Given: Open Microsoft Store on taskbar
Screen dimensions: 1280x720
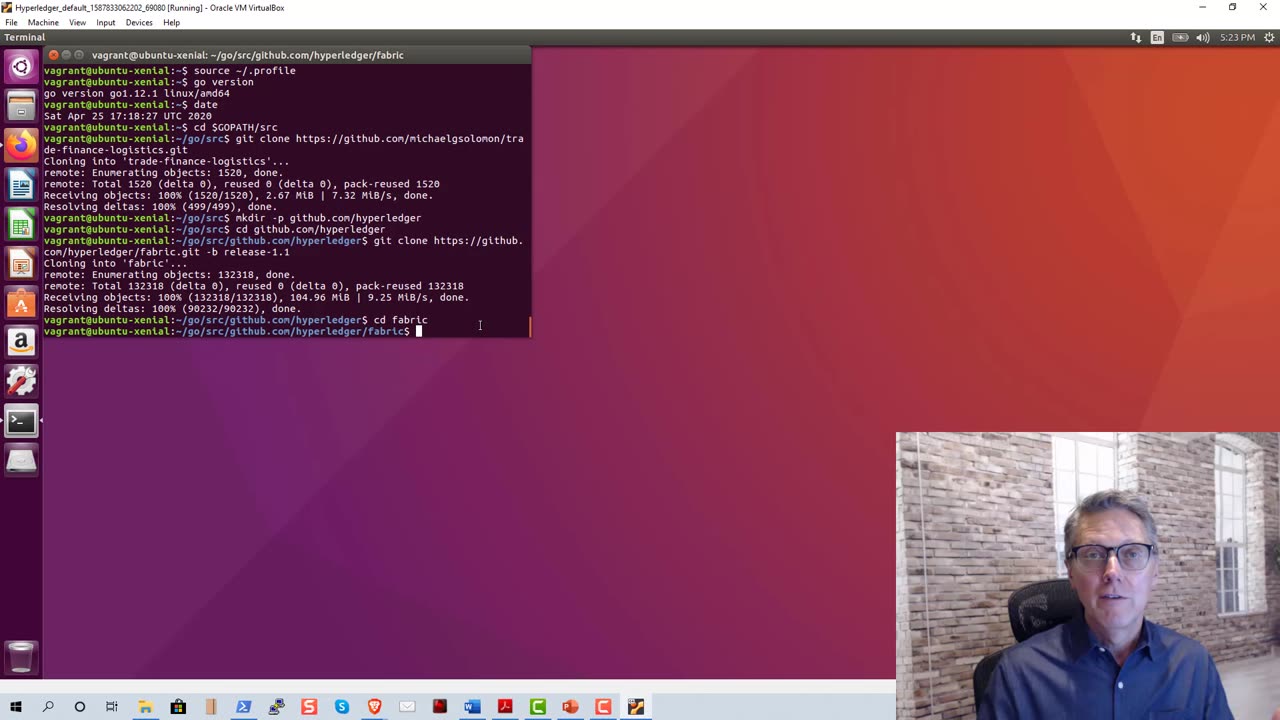Looking at the screenshot, I should tap(178, 707).
